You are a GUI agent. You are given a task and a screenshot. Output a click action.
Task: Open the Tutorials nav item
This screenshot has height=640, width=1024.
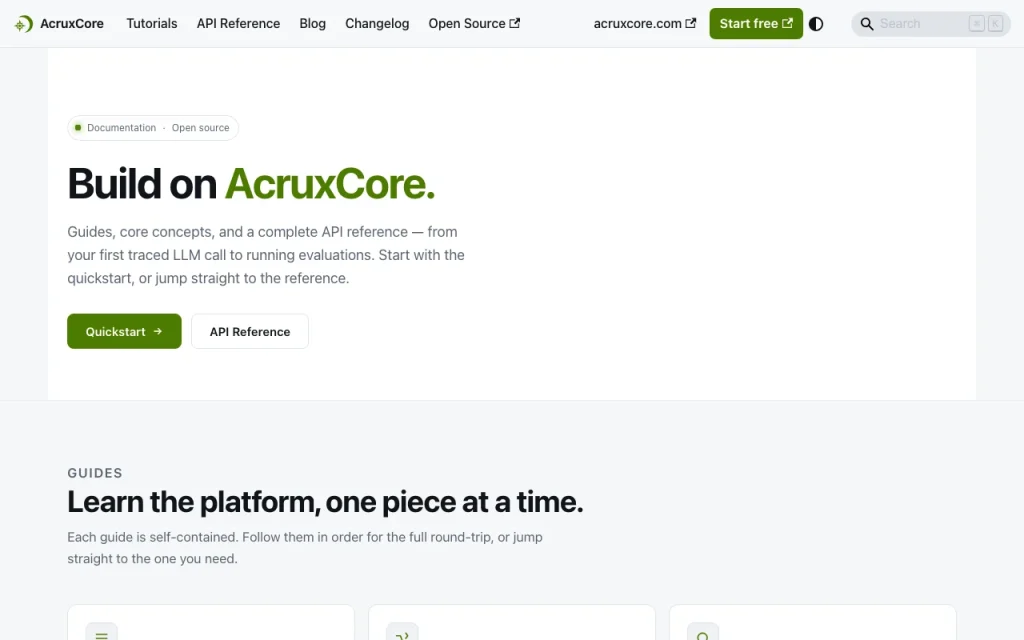click(152, 24)
